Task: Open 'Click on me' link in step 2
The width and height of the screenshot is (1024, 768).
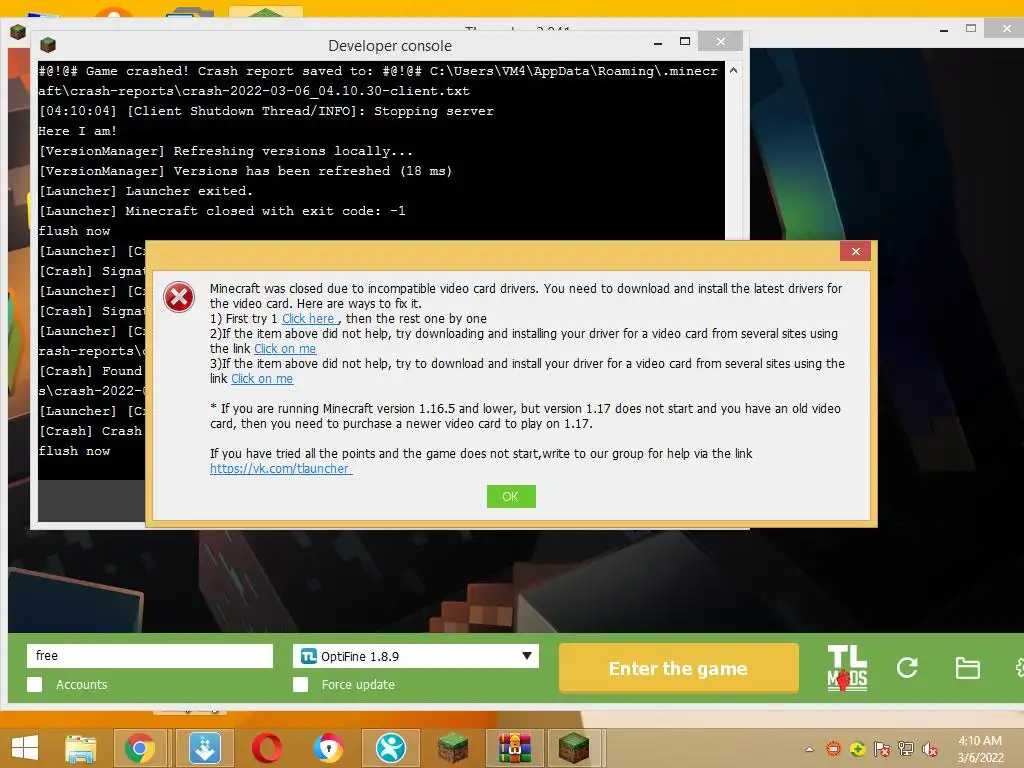Action: [285, 349]
